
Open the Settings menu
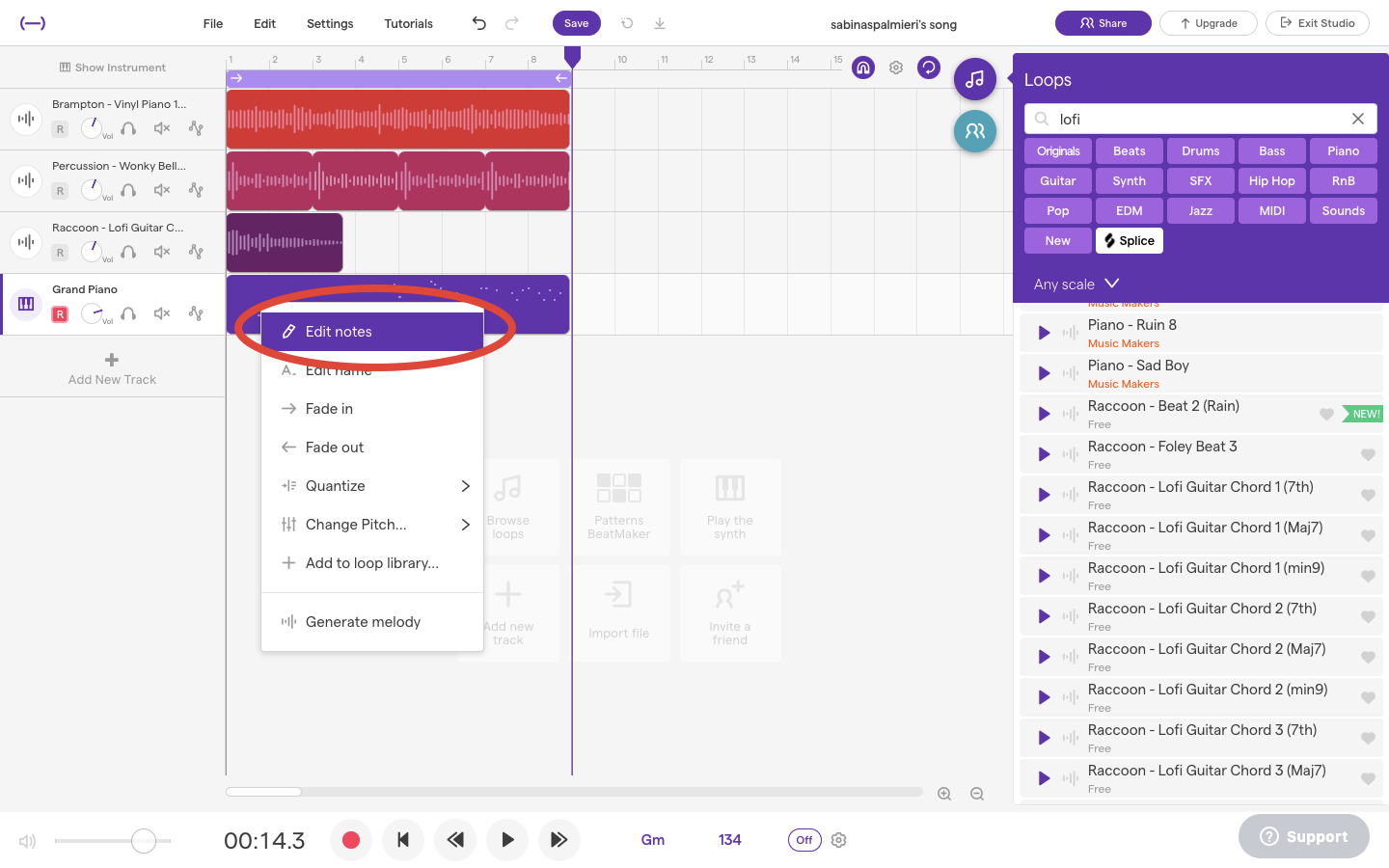pyautogui.click(x=330, y=23)
